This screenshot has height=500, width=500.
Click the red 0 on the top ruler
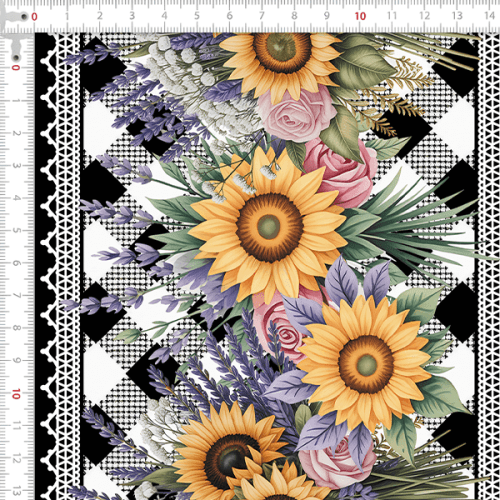click(x=34, y=17)
